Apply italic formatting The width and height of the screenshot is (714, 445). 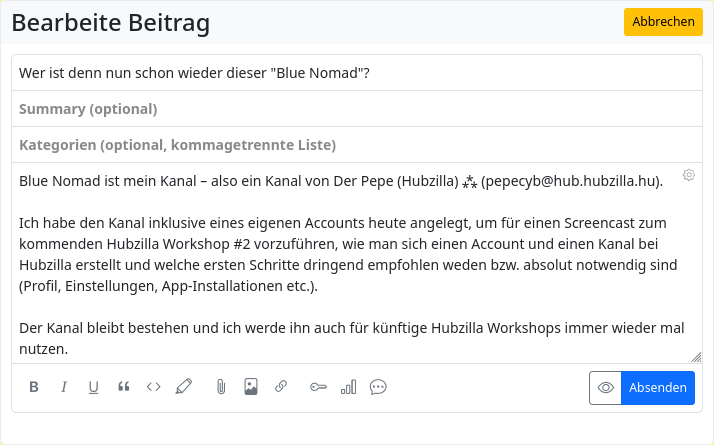(x=64, y=387)
